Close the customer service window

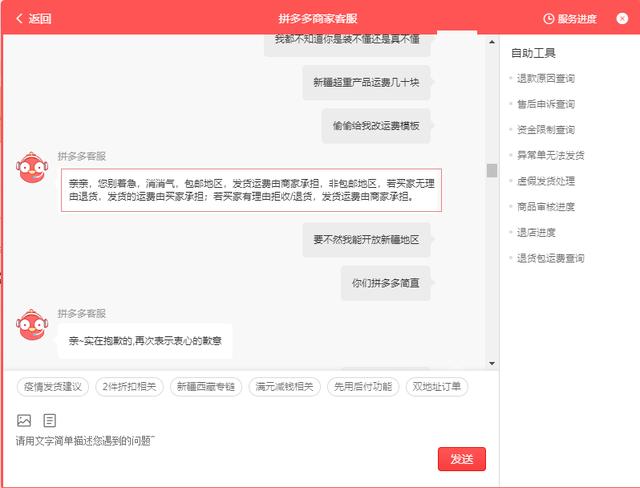tap(622, 18)
